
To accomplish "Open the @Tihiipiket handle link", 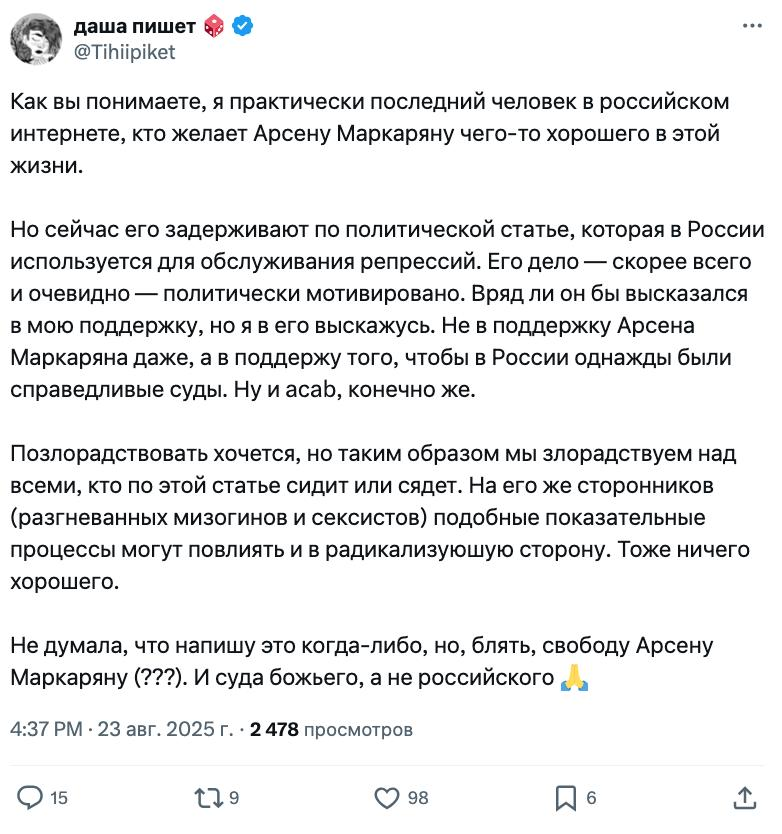I will point(124,52).
